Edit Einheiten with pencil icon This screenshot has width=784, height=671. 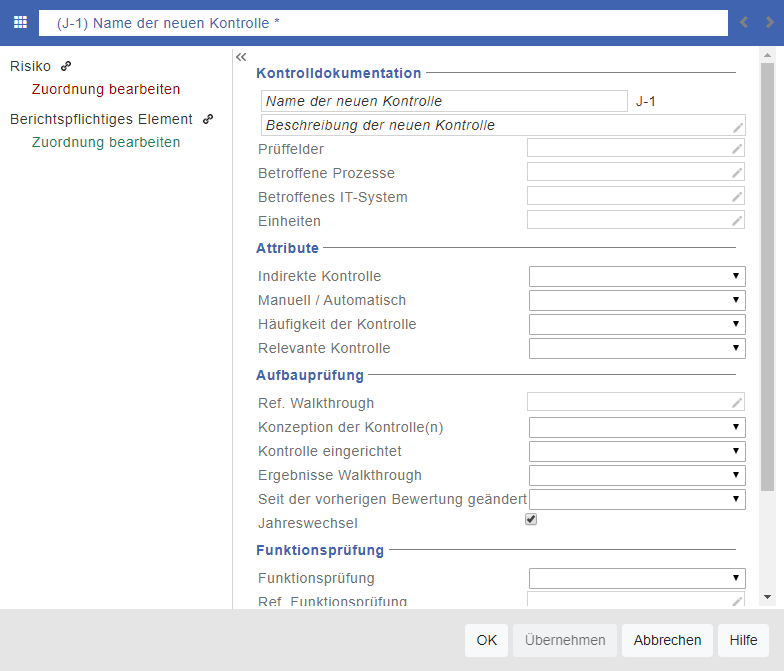[x=736, y=220]
